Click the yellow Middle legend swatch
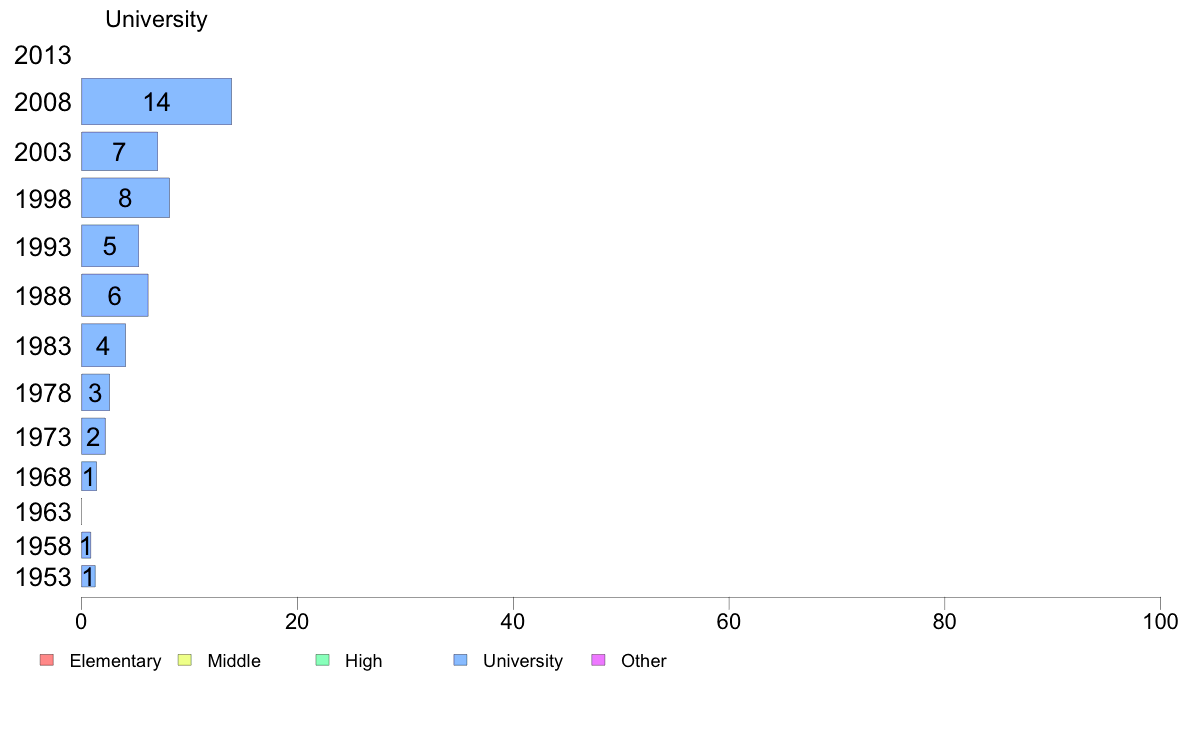Image resolution: width=1188 pixels, height=736 pixels. pyautogui.click(x=184, y=660)
